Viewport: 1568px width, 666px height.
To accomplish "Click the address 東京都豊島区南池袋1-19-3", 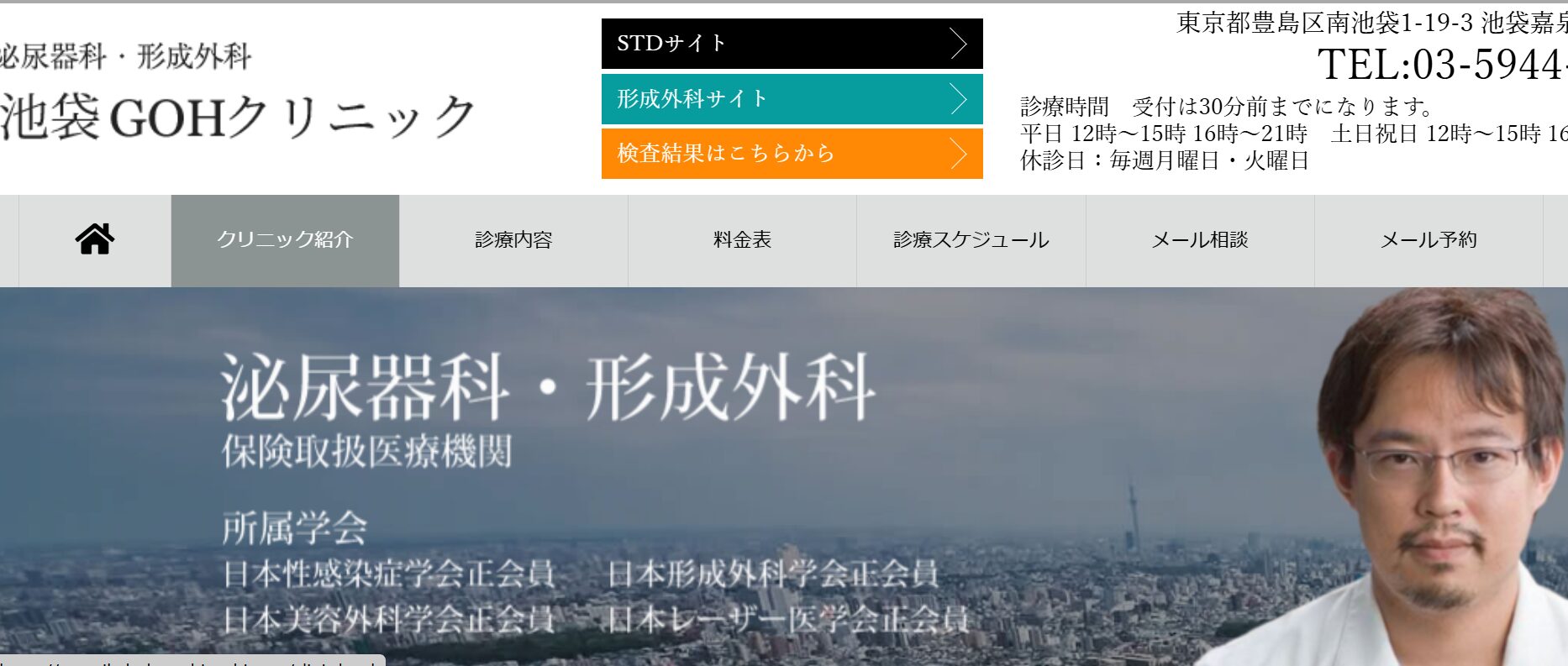I will (1324, 23).
